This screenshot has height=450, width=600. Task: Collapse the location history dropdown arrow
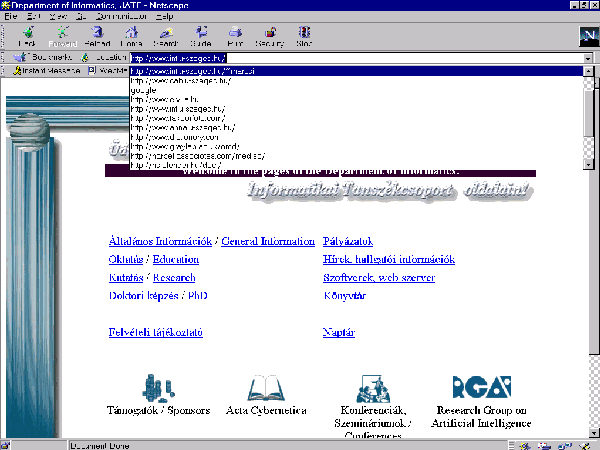(x=586, y=57)
